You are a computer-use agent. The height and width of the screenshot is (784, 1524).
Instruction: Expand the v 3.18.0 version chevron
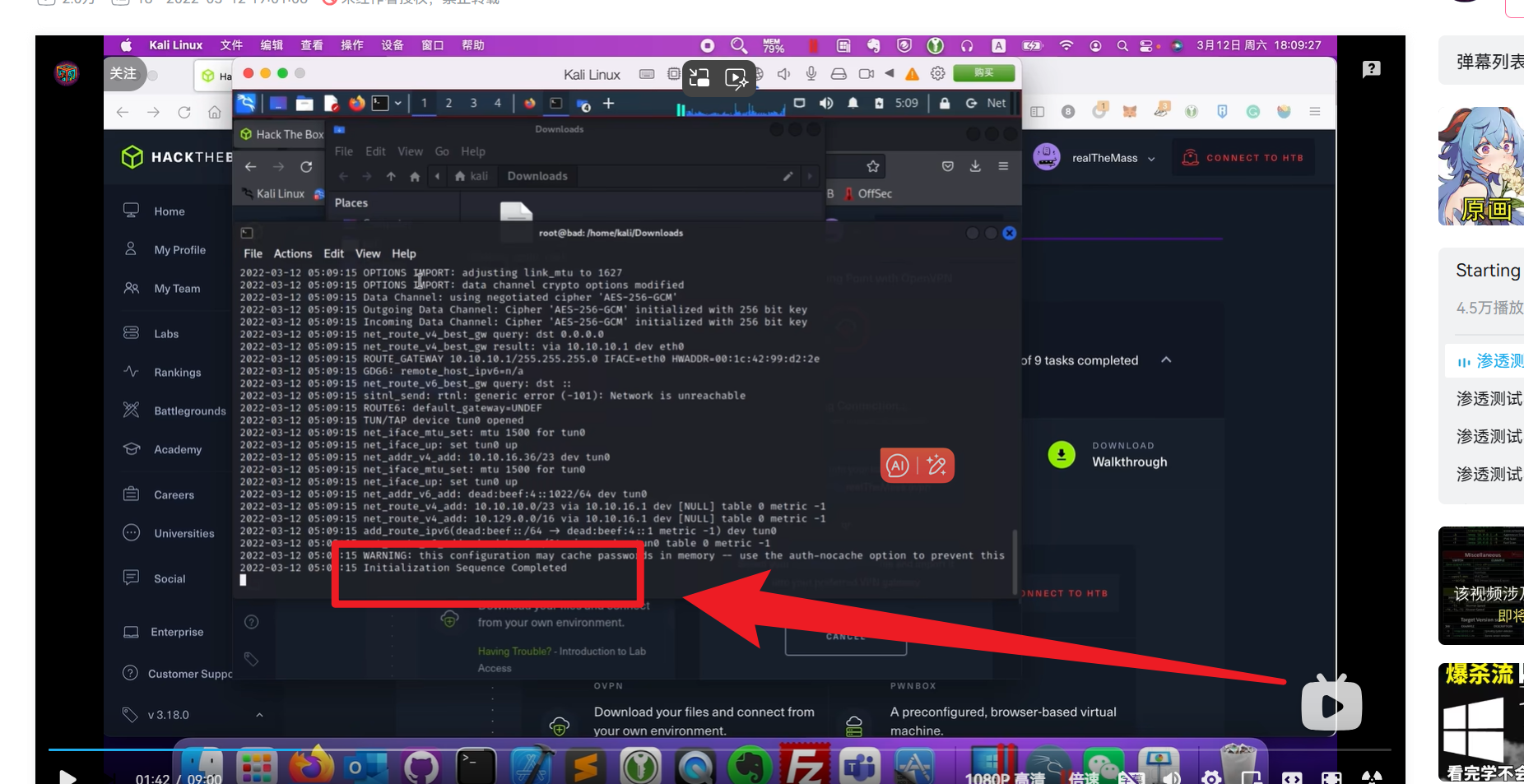pyautogui.click(x=259, y=715)
